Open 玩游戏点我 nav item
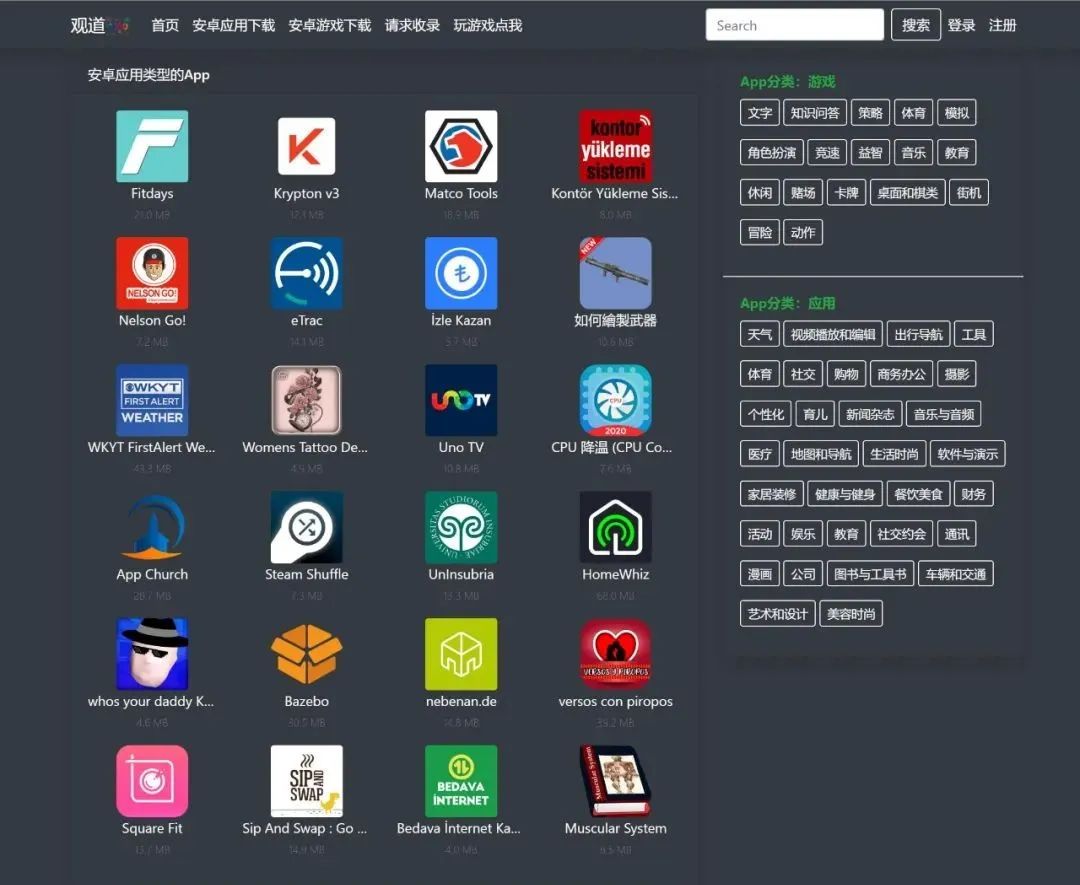The image size is (1080, 885). point(488,25)
